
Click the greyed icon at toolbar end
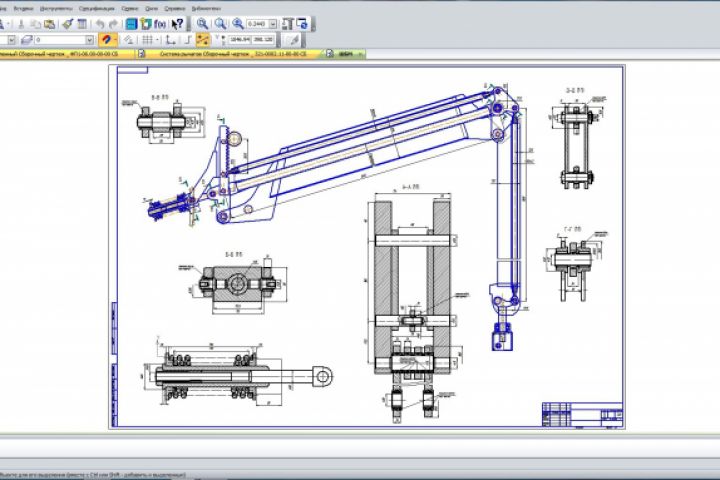(294, 40)
